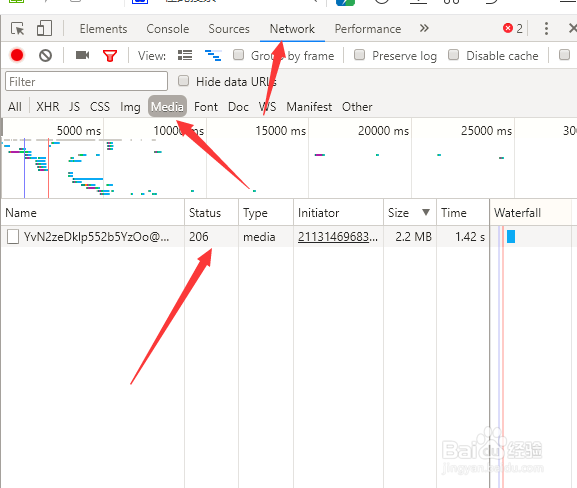Filter requests by Other

point(357,107)
